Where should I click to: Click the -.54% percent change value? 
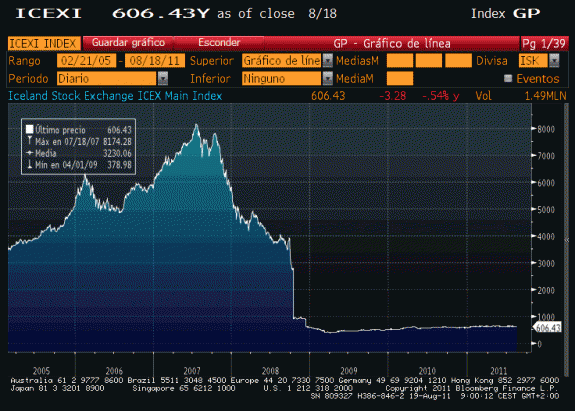pyautogui.click(x=440, y=96)
